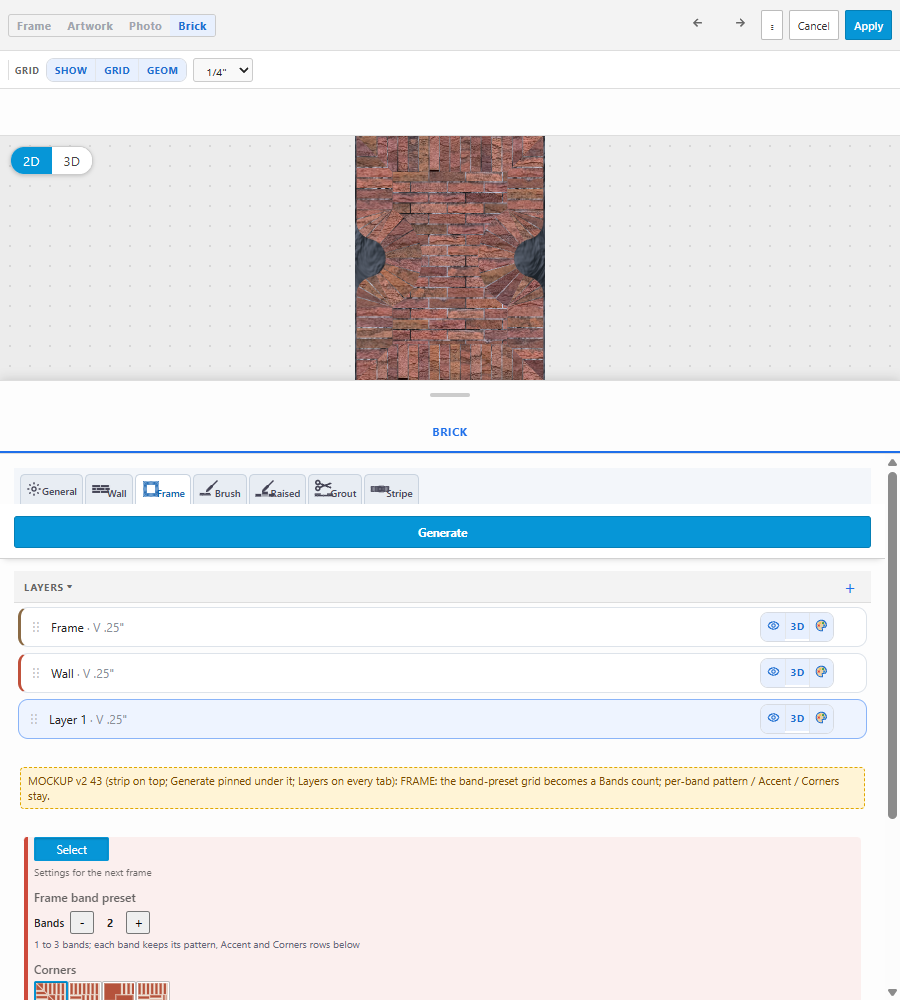Choose the fourth corner style thumbnail
The width and height of the screenshot is (900, 1000).
click(153, 991)
